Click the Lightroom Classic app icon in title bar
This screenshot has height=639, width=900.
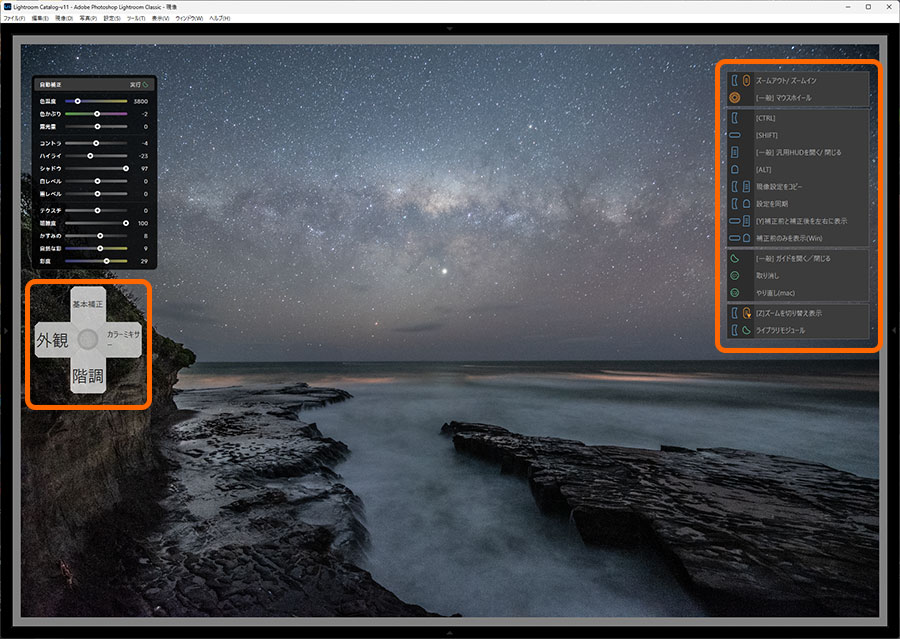click(x=7, y=6)
